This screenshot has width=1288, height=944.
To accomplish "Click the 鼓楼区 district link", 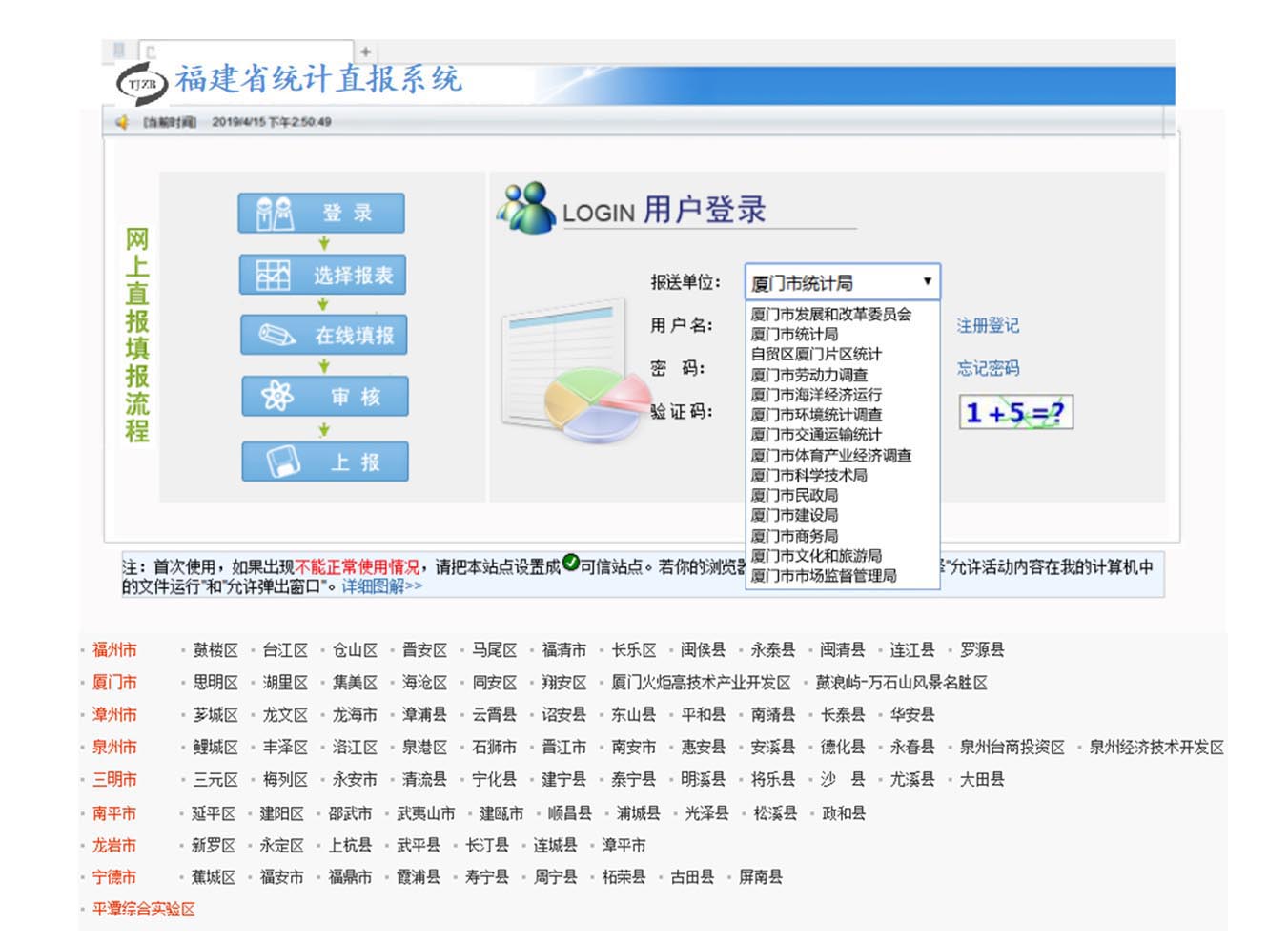I will [215, 650].
